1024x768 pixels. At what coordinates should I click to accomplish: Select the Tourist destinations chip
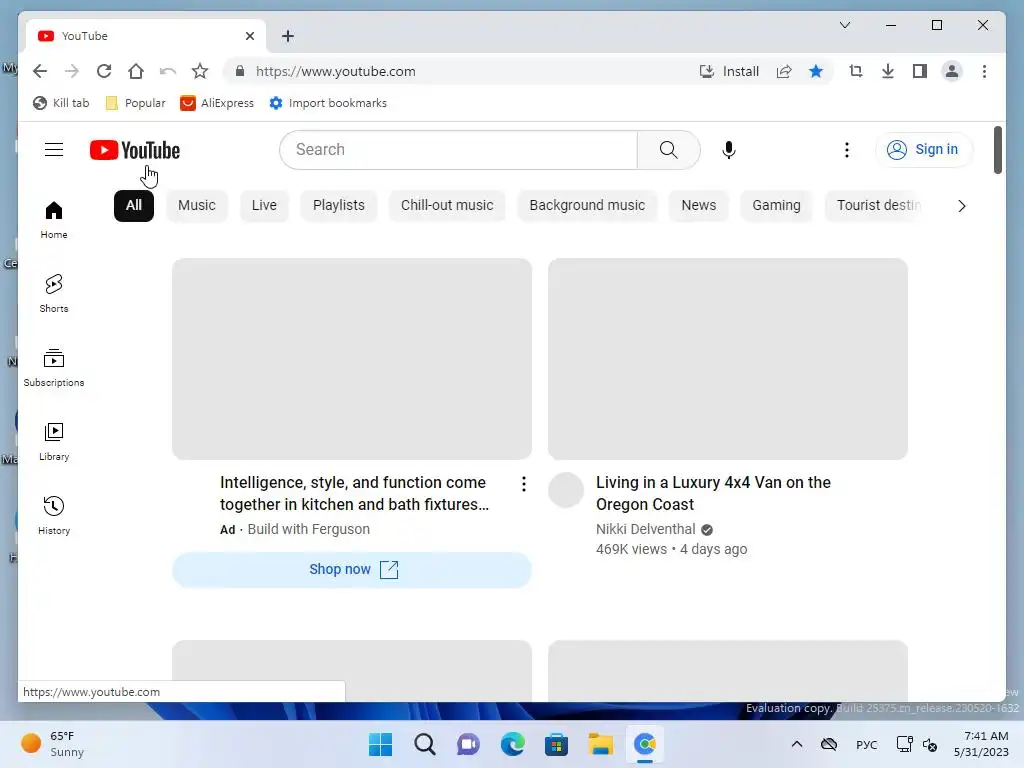pyautogui.click(x=875, y=206)
